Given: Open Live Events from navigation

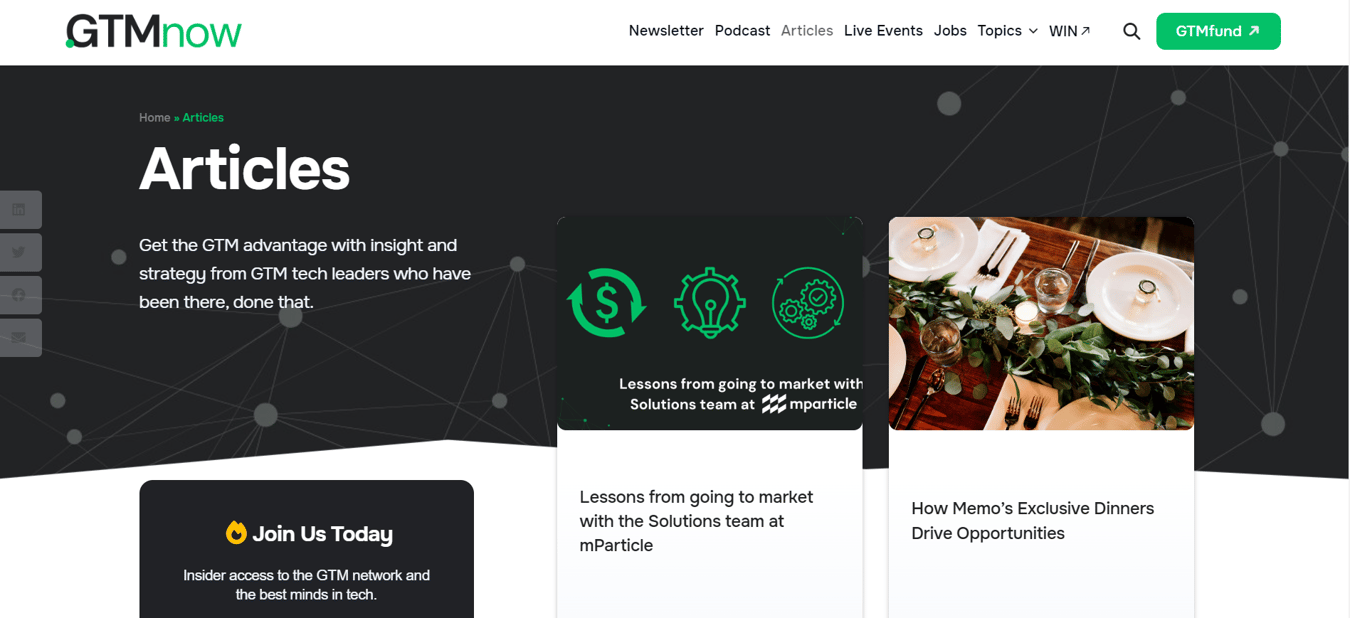Looking at the screenshot, I should pyautogui.click(x=883, y=31).
